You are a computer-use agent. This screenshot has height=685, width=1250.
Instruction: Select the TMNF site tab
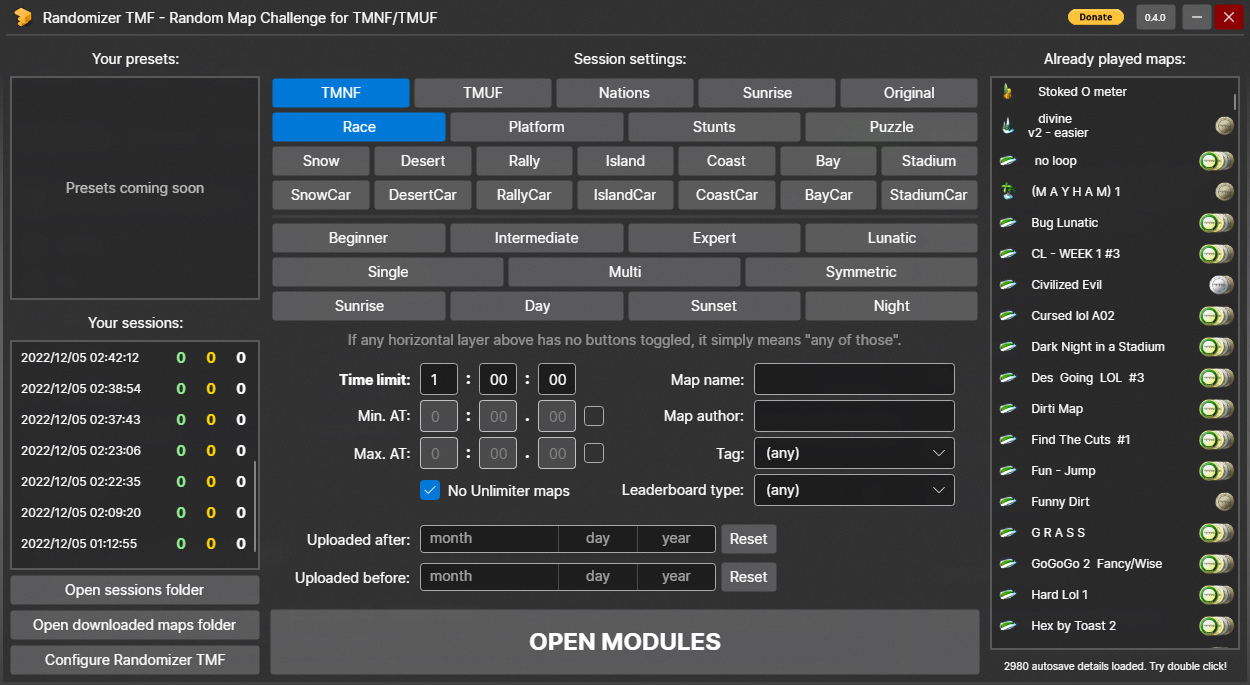(341, 93)
